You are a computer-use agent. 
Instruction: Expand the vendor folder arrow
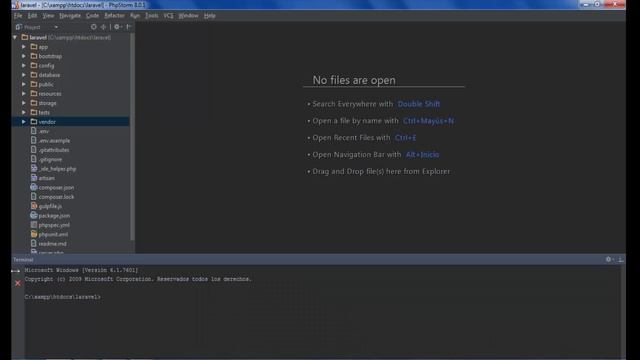[x=24, y=122]
